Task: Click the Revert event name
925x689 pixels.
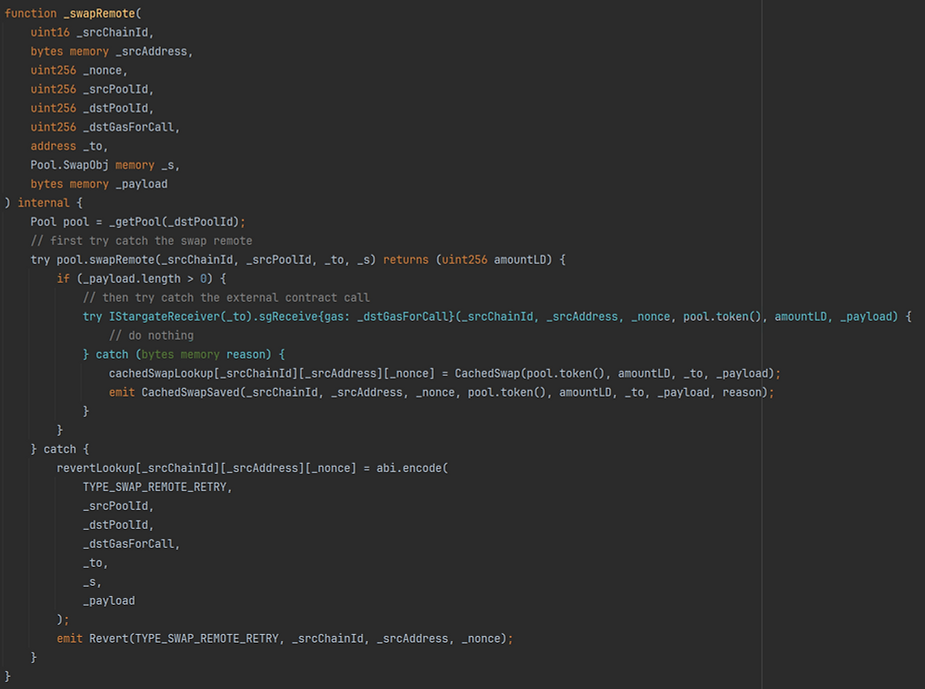Action: pos(109,638)
